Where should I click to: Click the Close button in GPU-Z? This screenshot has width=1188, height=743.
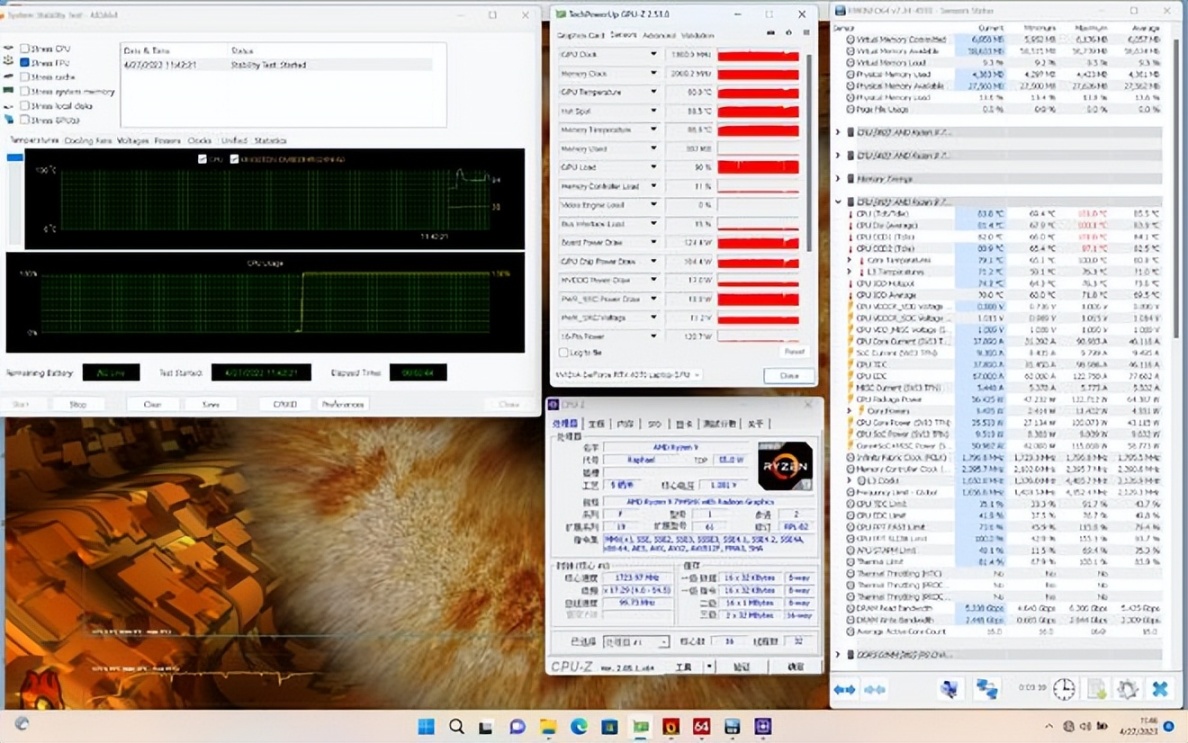click(789, 376)
